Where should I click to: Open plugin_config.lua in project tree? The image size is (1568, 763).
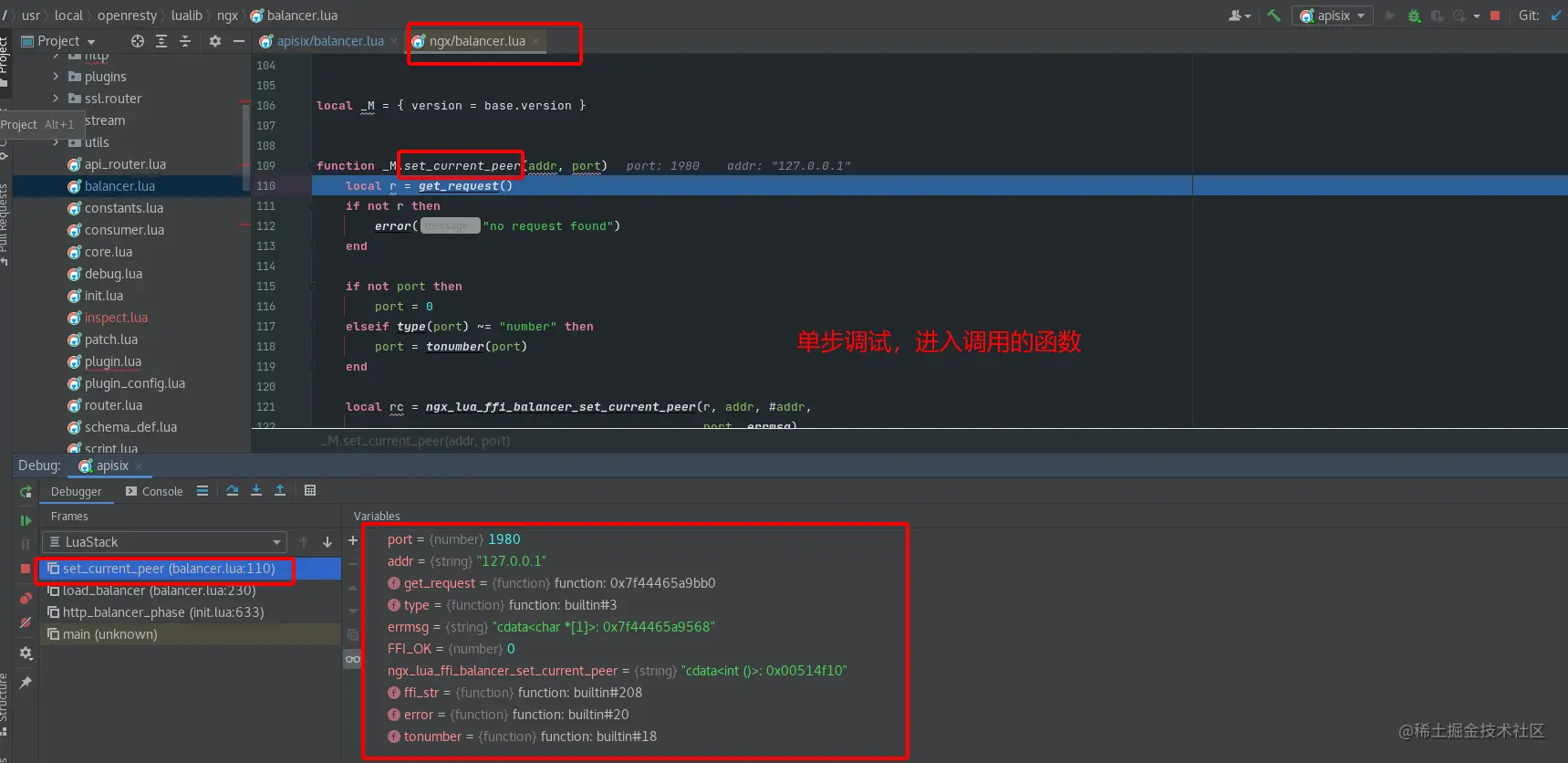click(135, 383)
